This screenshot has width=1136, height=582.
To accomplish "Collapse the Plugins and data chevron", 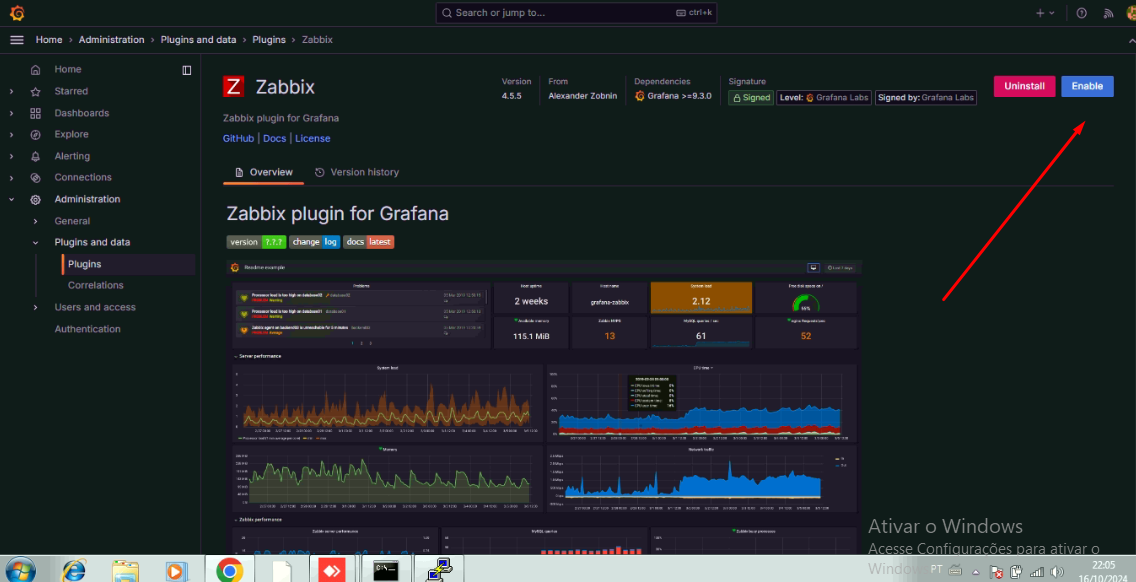I will coord(36,242).
